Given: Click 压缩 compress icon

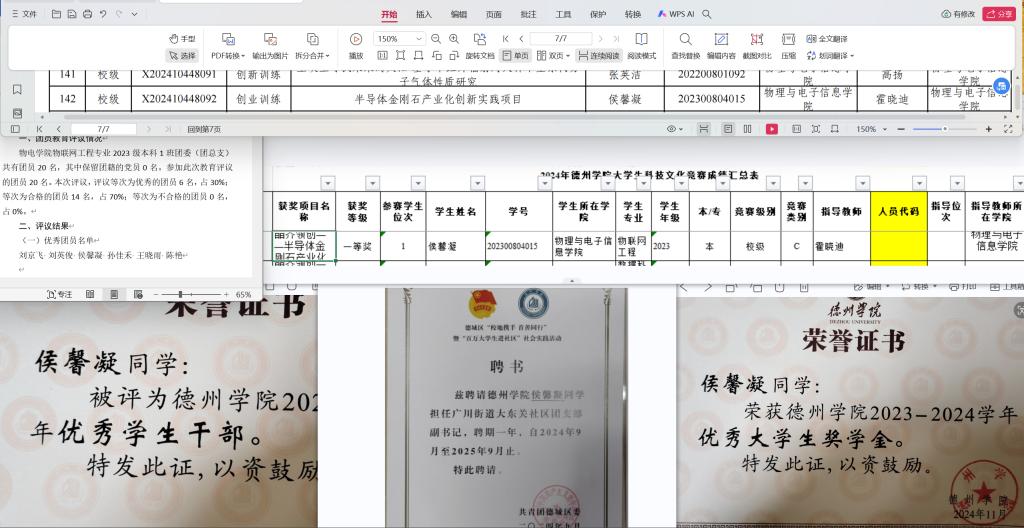Looking at the screenshot, I should [x=789, y=39].
